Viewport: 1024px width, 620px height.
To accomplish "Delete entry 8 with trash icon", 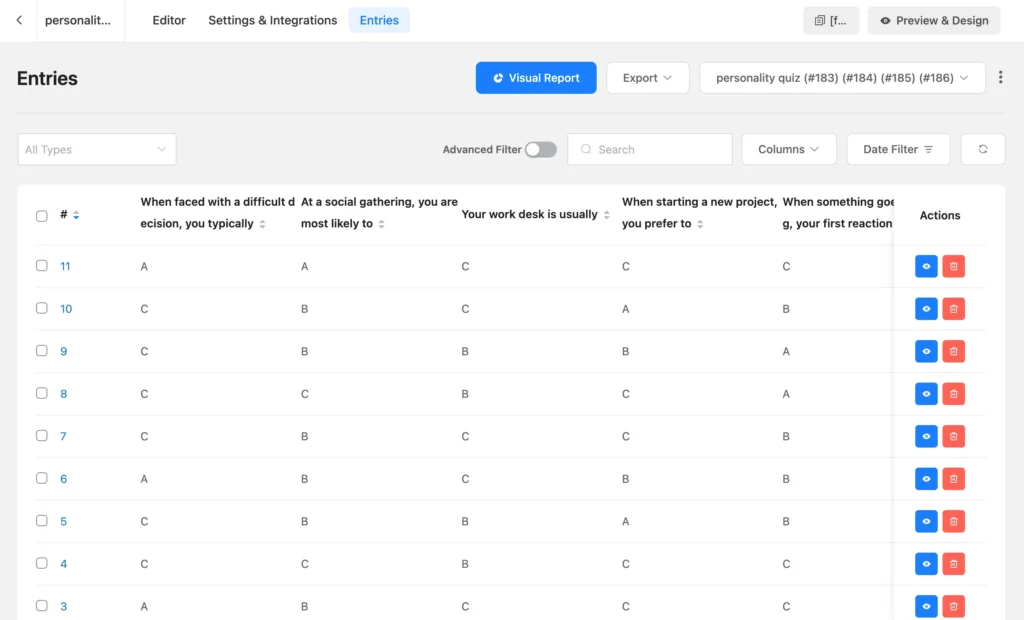I will point(953,393).
